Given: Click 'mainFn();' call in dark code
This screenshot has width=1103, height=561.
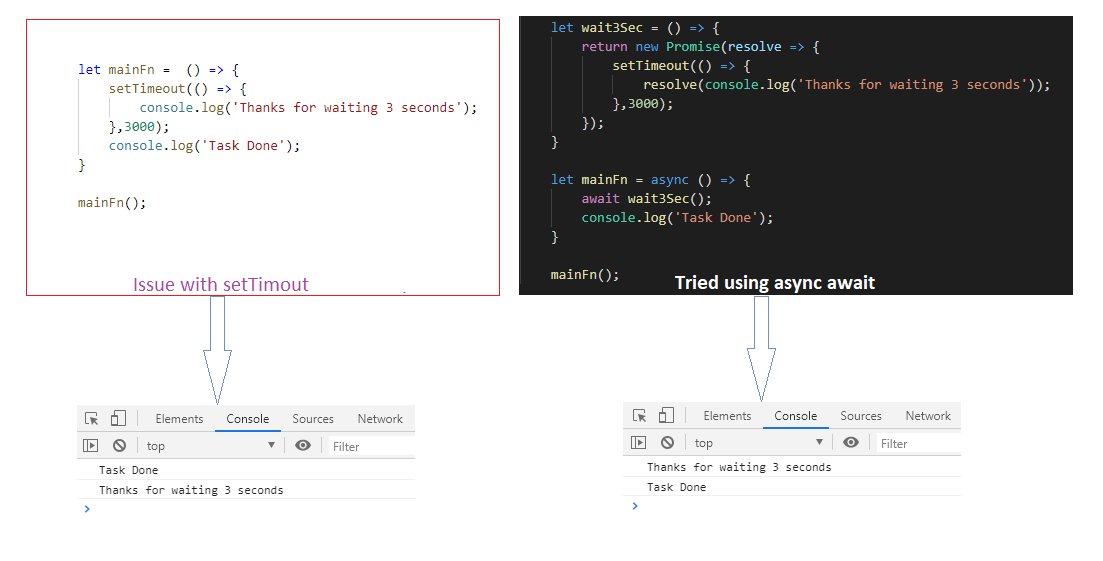Looking at the screenshot, I should pos(585,275).
